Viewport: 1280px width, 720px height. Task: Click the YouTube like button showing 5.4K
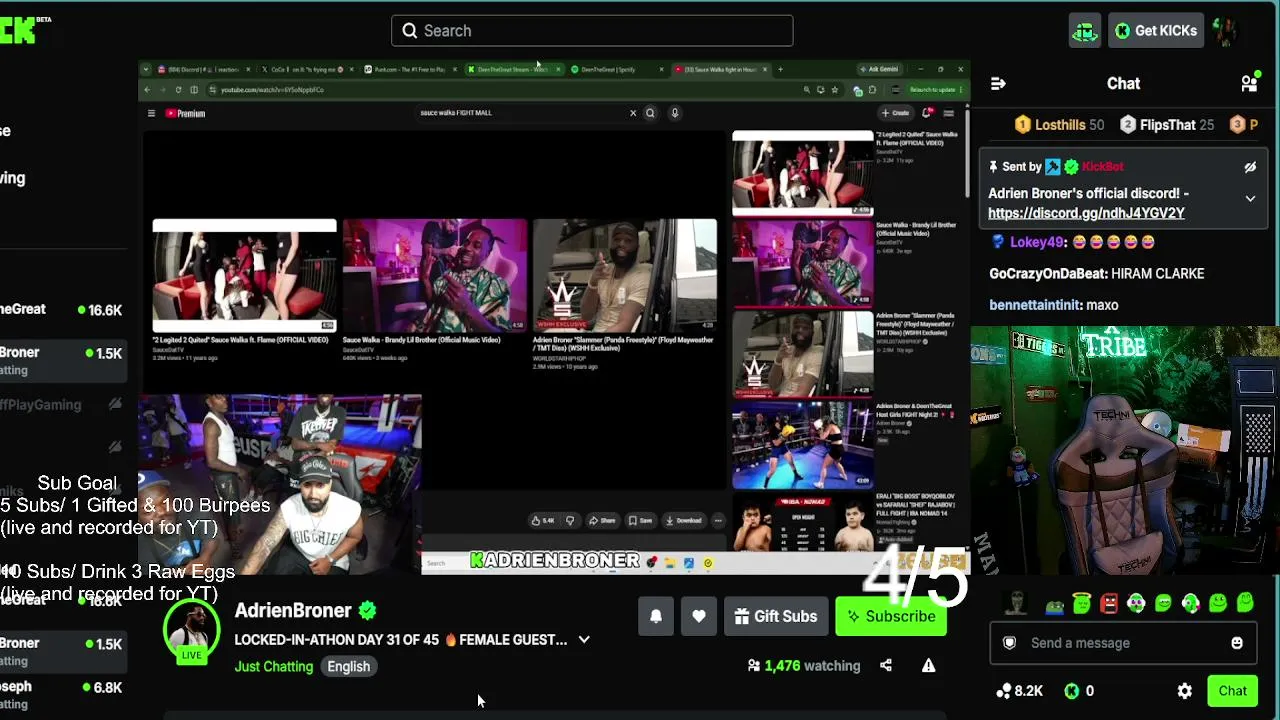pyautogui.click(x=542, y=521)
